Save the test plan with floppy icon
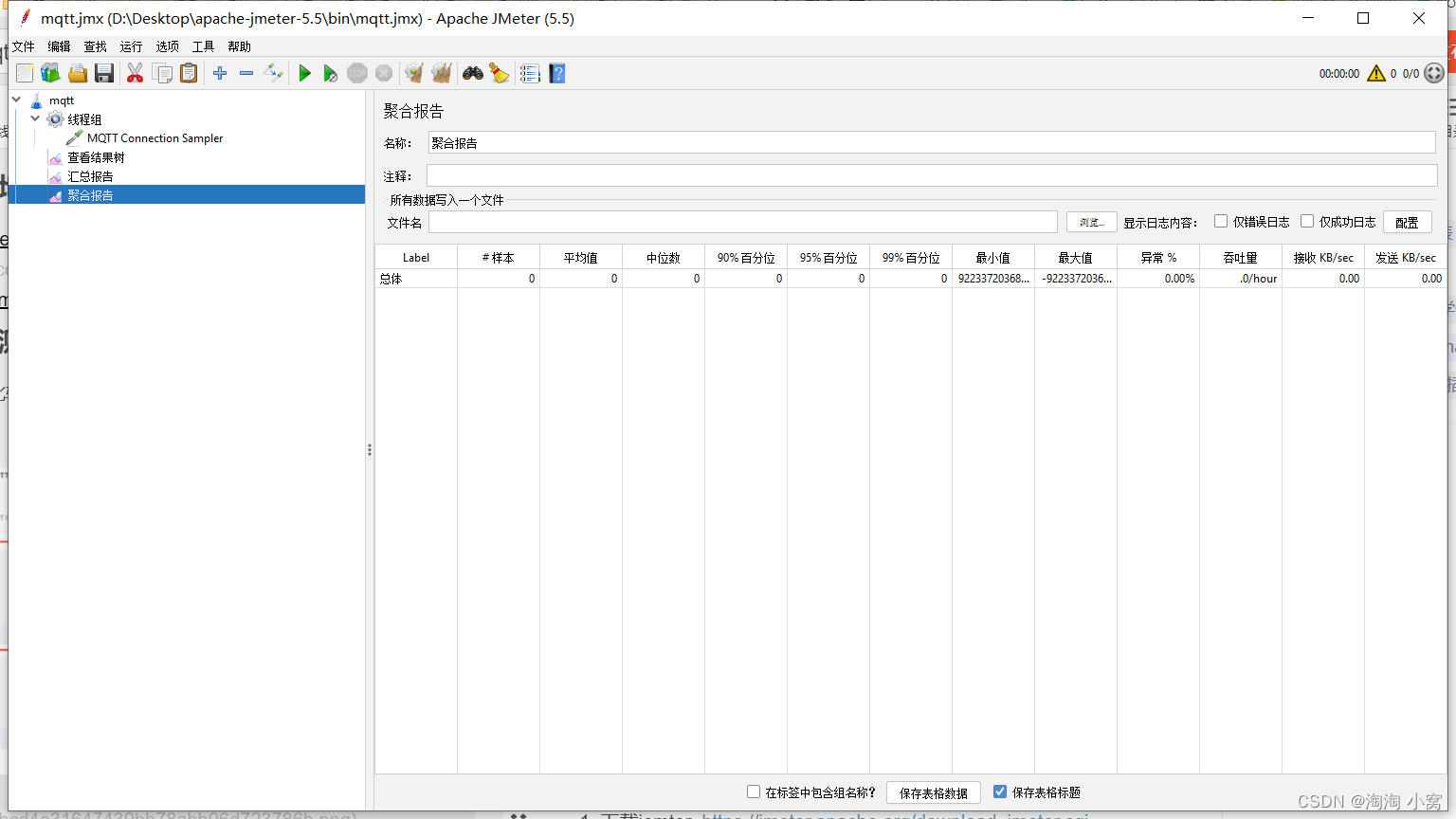The image size is (1456, 819). click(x=104, y=73)
